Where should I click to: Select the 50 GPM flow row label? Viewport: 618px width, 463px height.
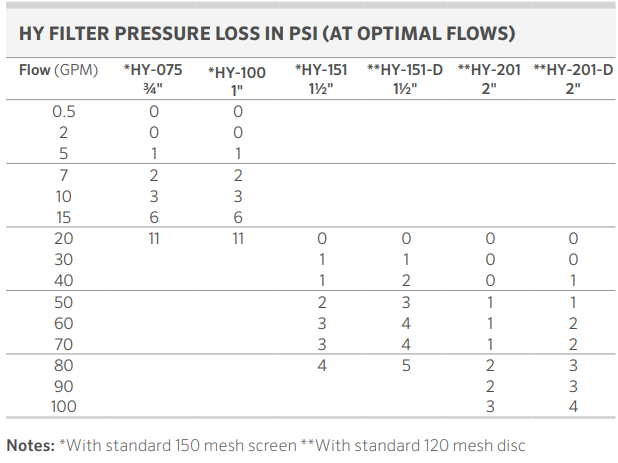tap(64, 302)
